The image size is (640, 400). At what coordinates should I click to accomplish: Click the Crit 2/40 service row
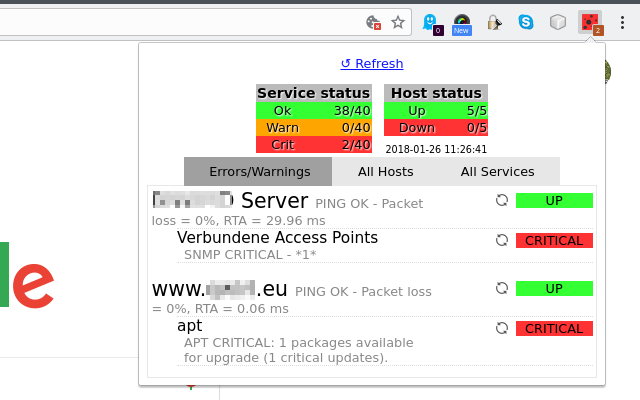pos(314,145)
